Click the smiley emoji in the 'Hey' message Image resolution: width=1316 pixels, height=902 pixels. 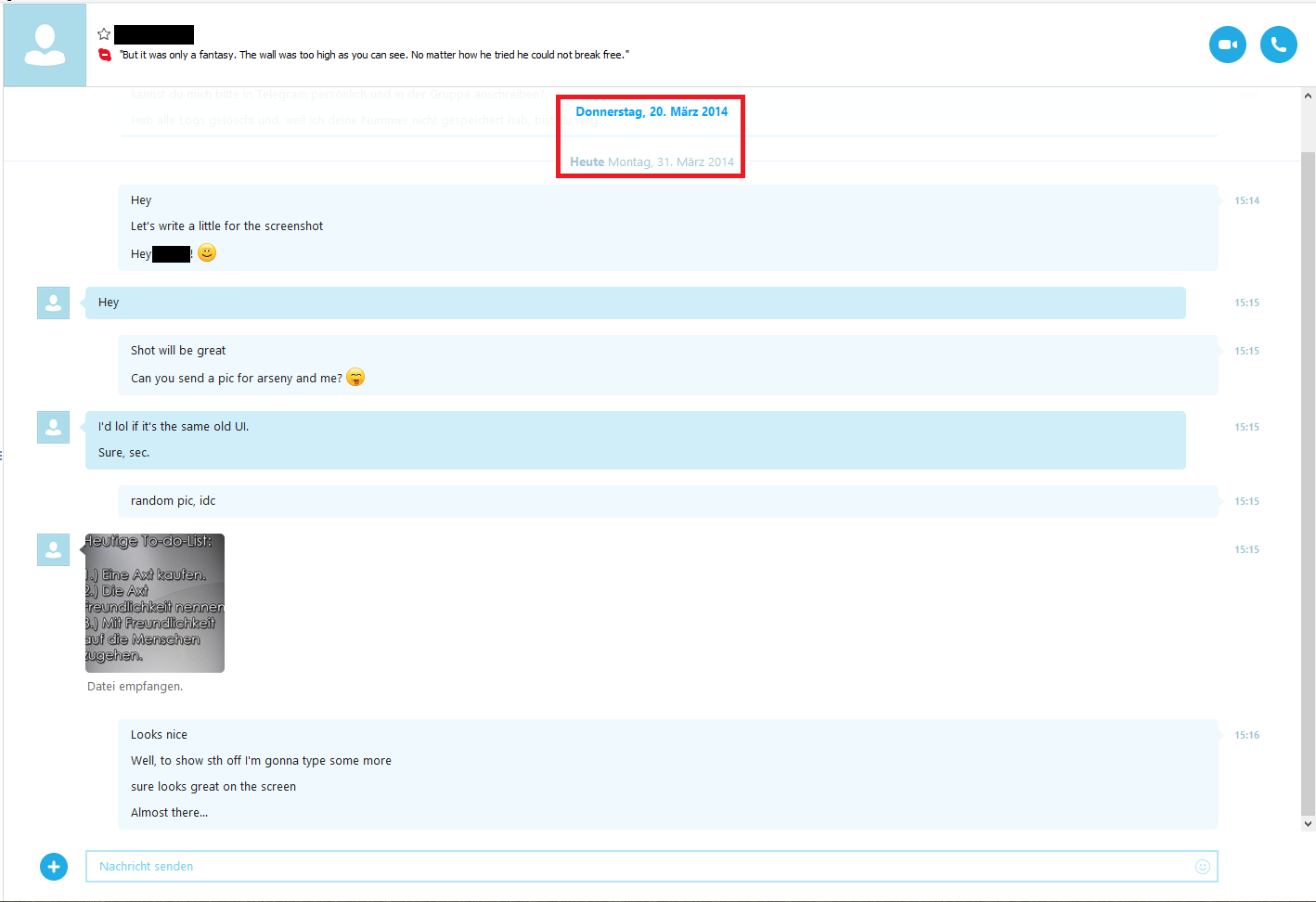[207, 252]
